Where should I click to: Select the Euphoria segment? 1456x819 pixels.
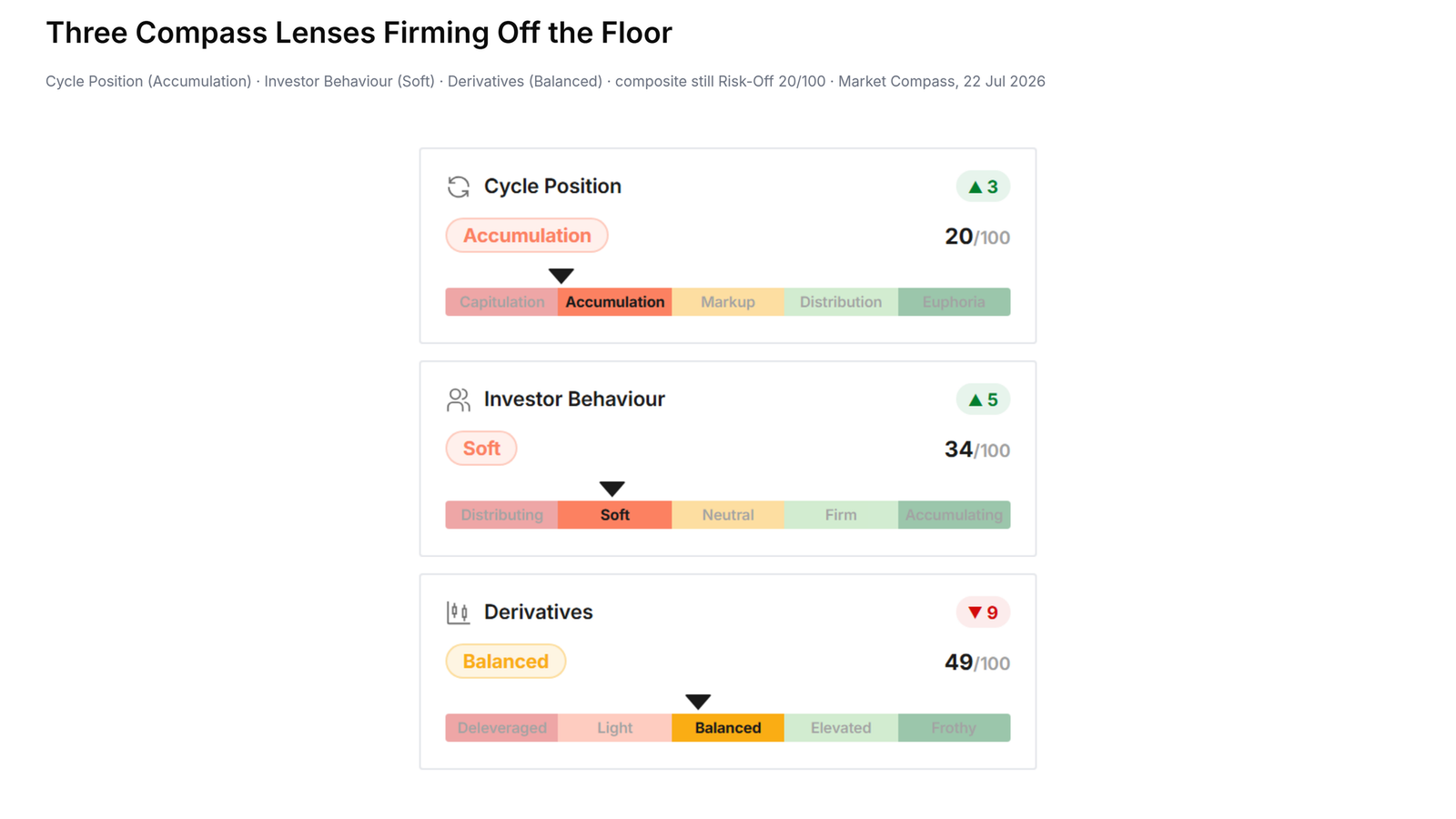(x=954, y=302)
